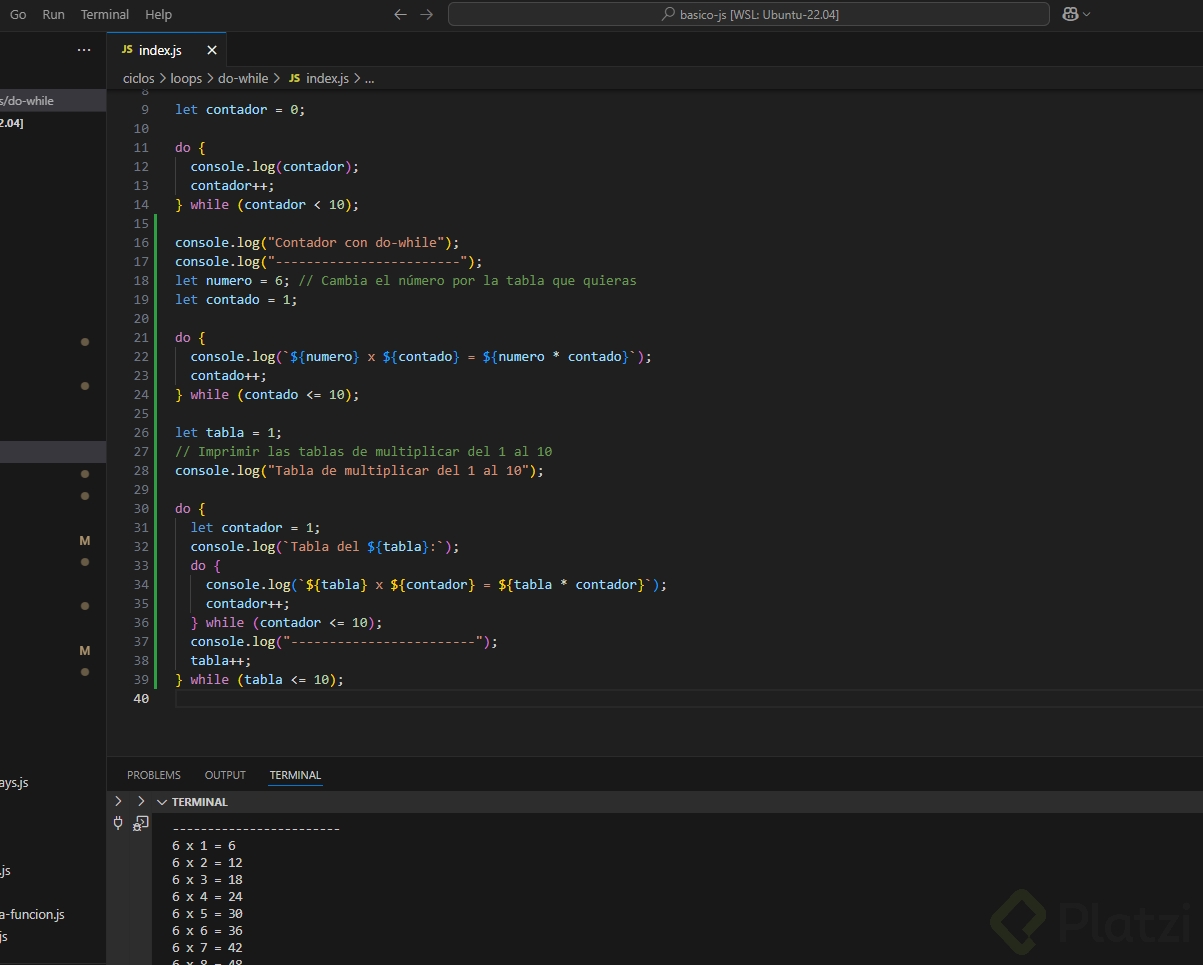Go forward using the right arrow
Screen dimensions: 1203x965
[x=427, y=14]
